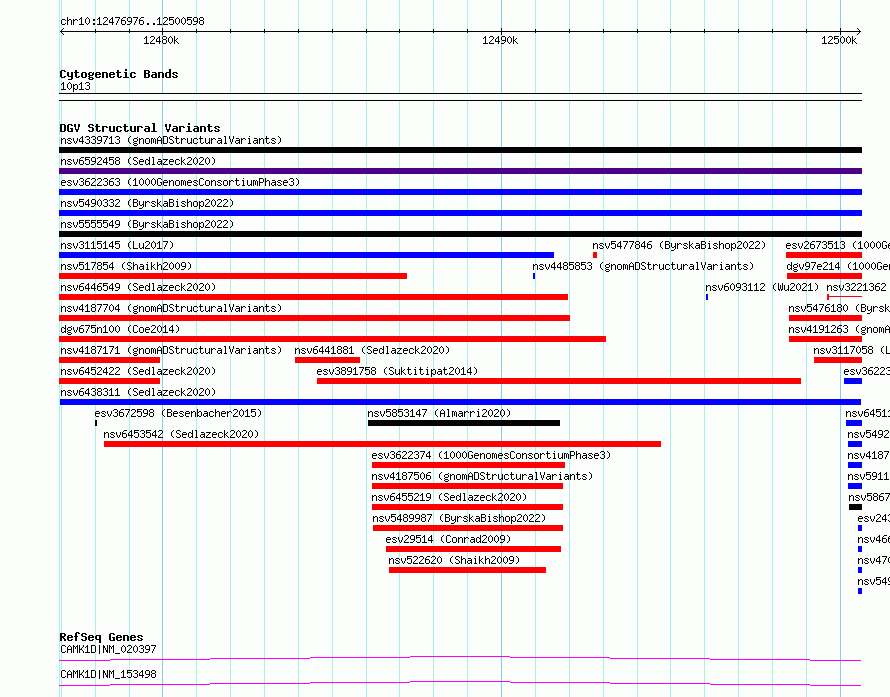Click the 12500k ruler tick label
This screenshot has width=890, height=697.
[x=839, y=40]
